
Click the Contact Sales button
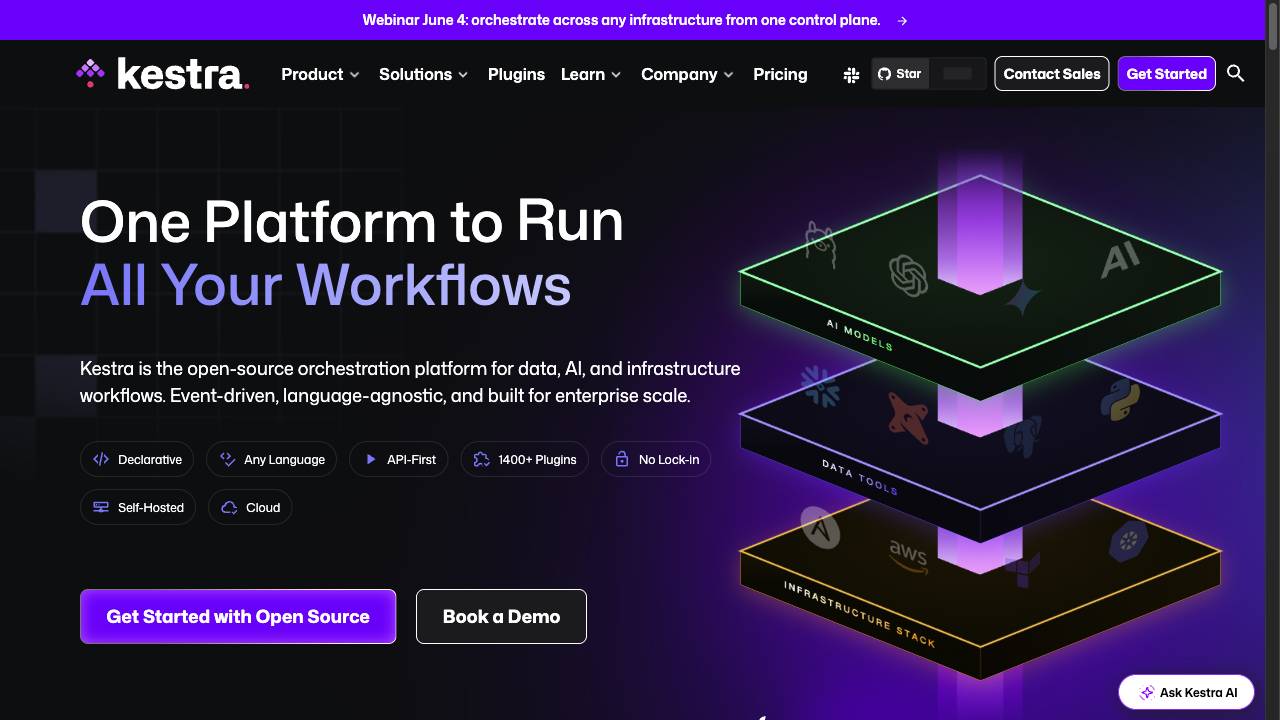(1052, 74)
